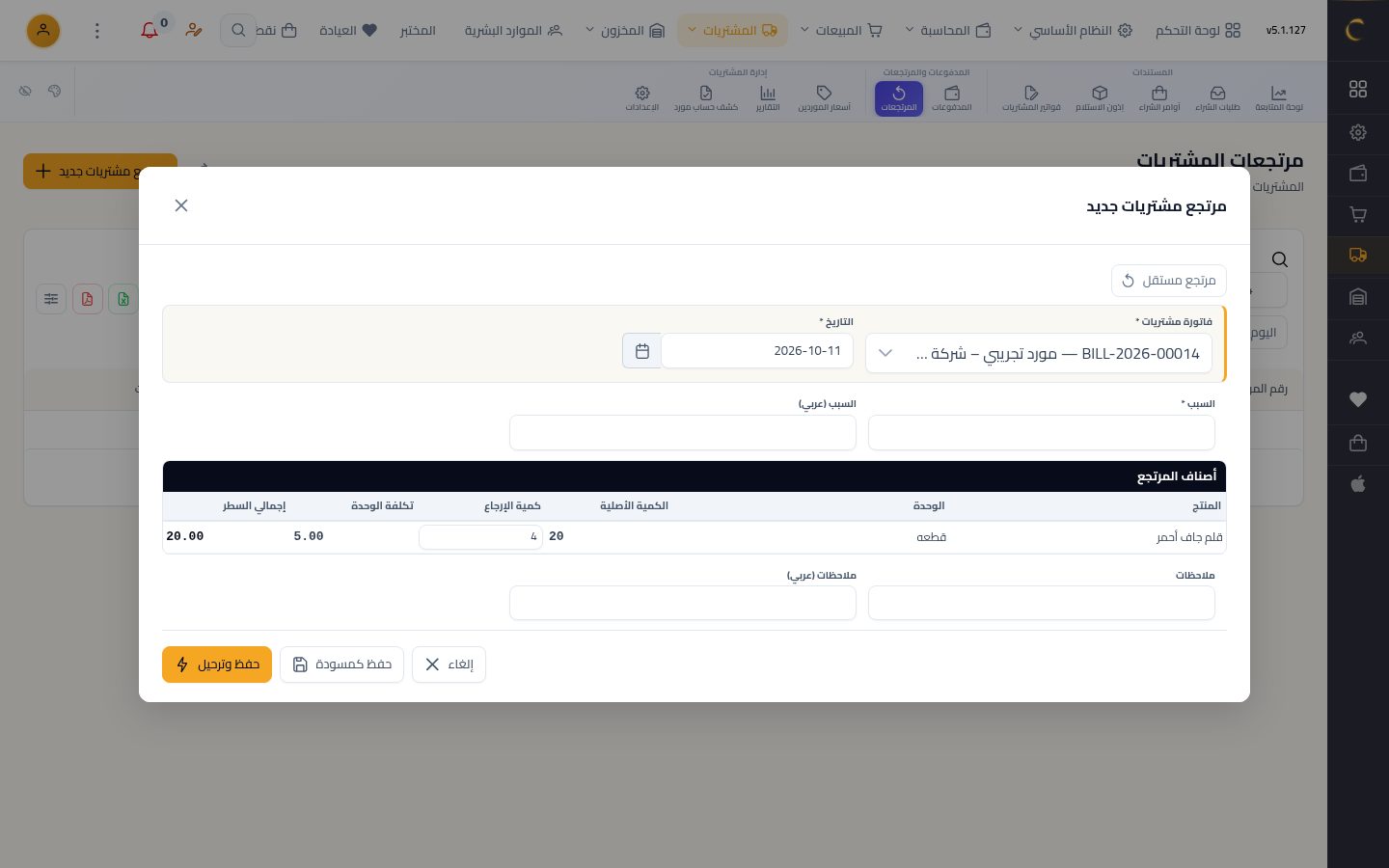Image resolution: width=1389 pixels, height=868 pixels.
Task: Expand the المبيعات menu dropdown
Action: (842, 31)
